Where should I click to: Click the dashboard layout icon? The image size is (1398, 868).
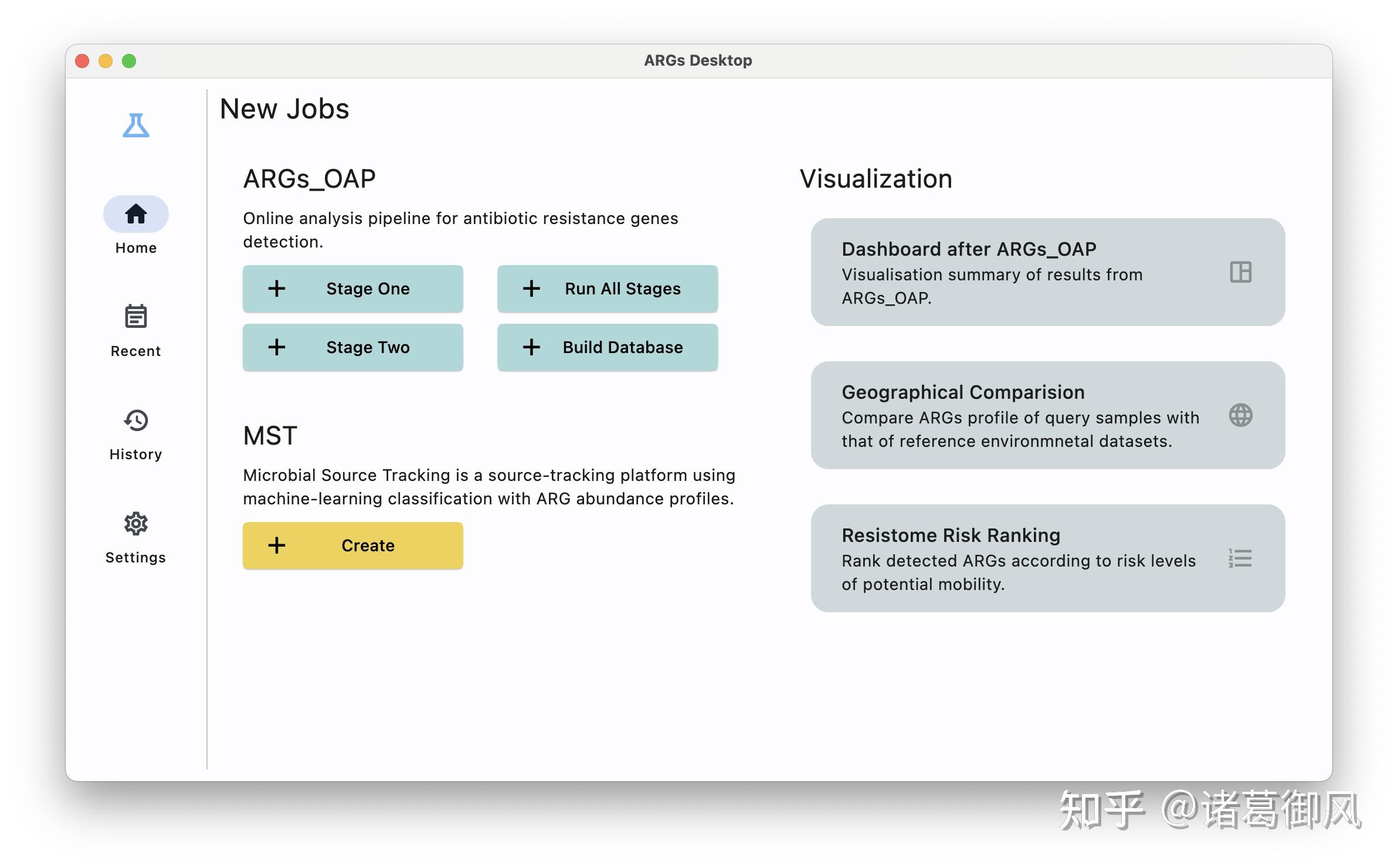(1240, 272)
